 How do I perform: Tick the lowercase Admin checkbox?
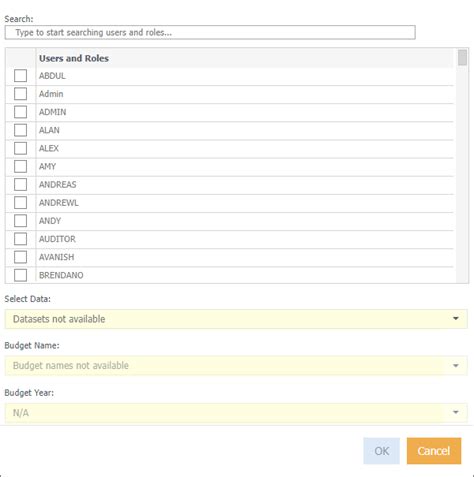(x=20, y=94)
